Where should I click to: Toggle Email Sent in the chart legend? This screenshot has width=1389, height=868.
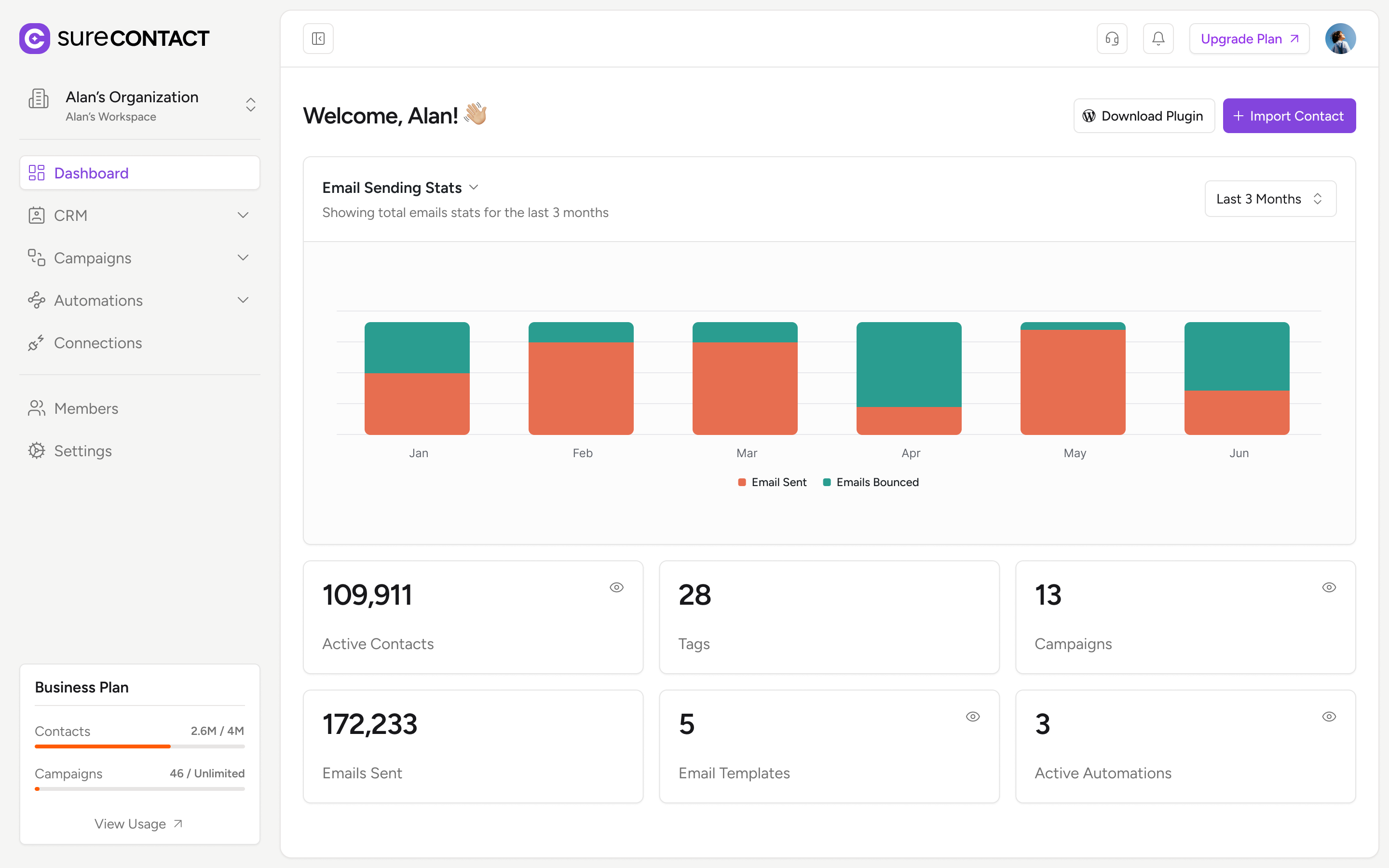click(771, 482)
